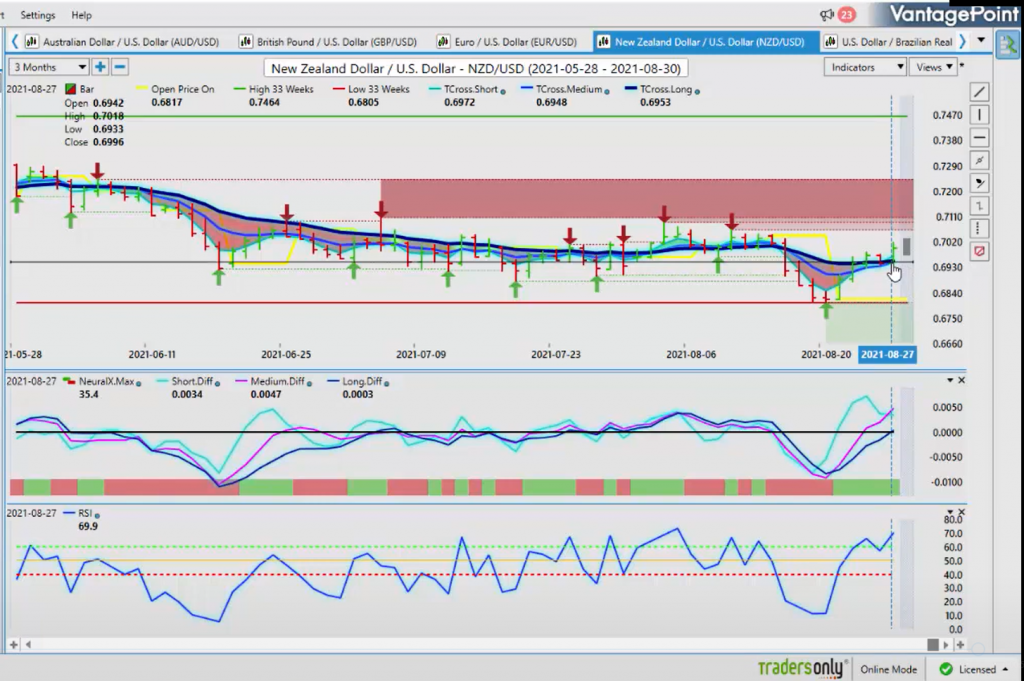Viewport: 1024px width, 681px height.
Task: Open the 3 Months timeframe dropdown
Action: [49, 67]
